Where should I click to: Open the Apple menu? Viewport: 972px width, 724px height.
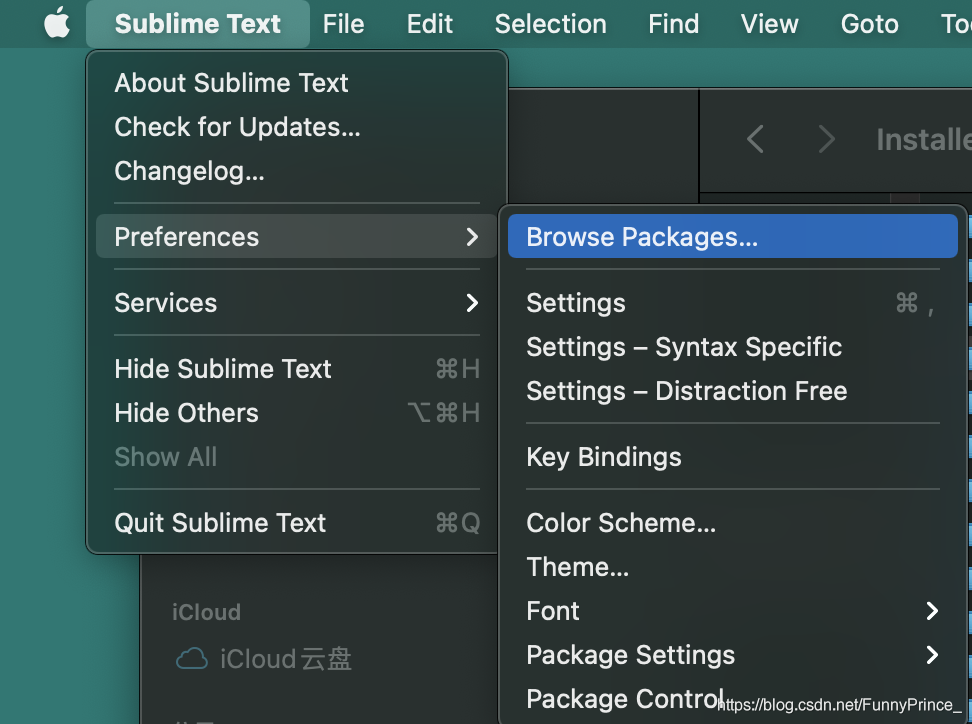(57, 24)
